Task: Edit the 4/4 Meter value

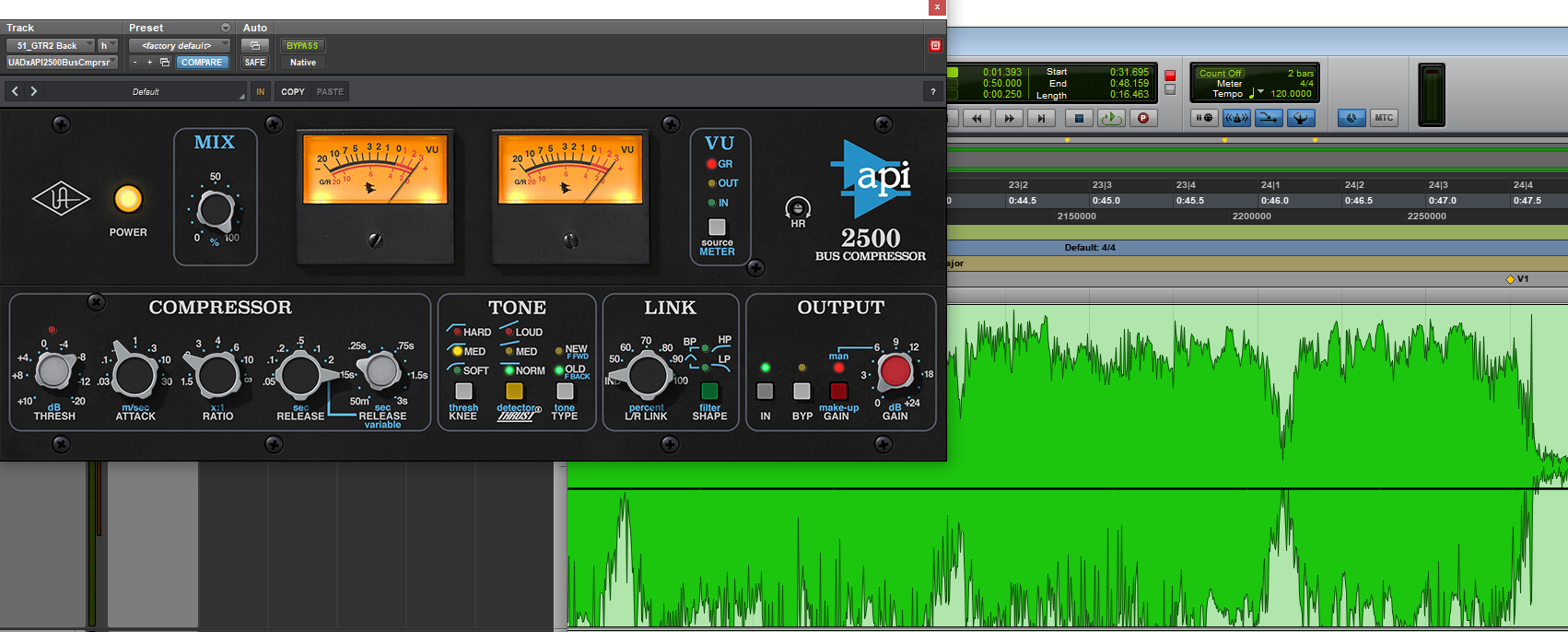Action: click(1306, 83)
